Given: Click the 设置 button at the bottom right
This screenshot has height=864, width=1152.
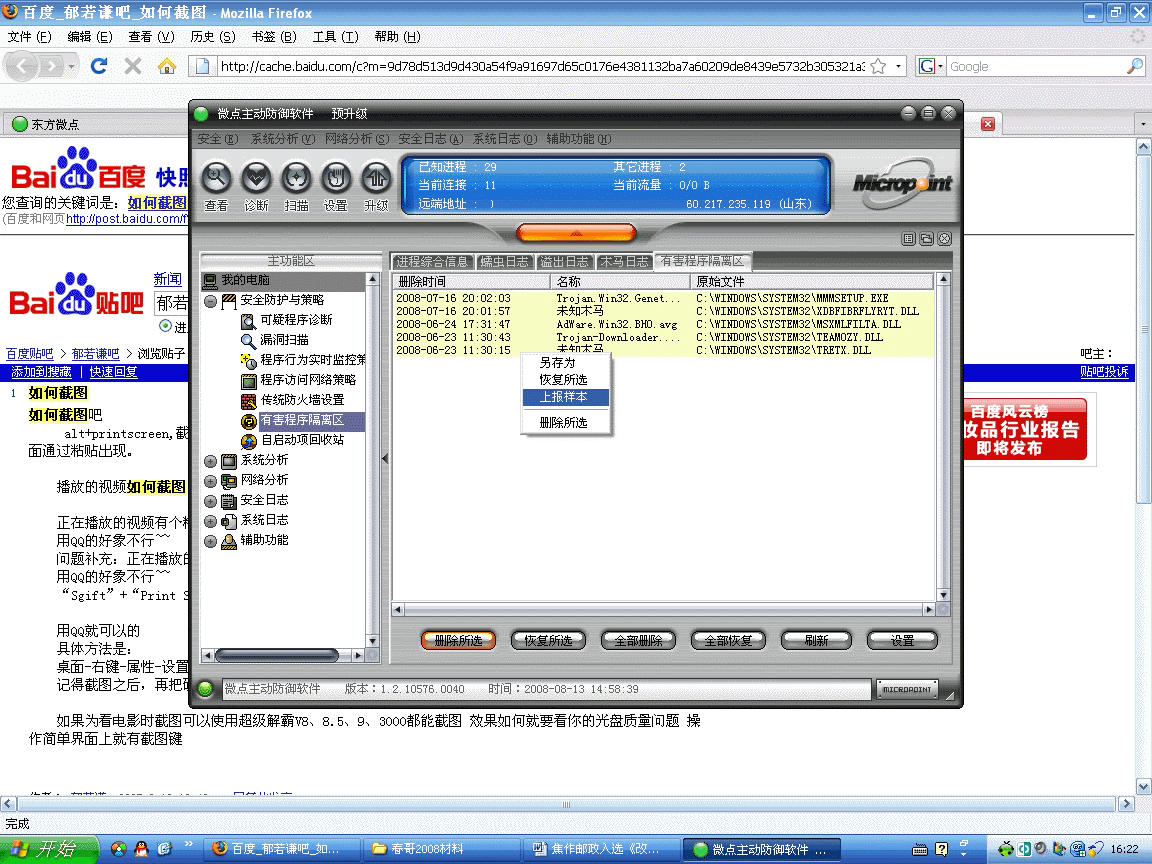Looking at the screenshot, I should coord(902,641).
